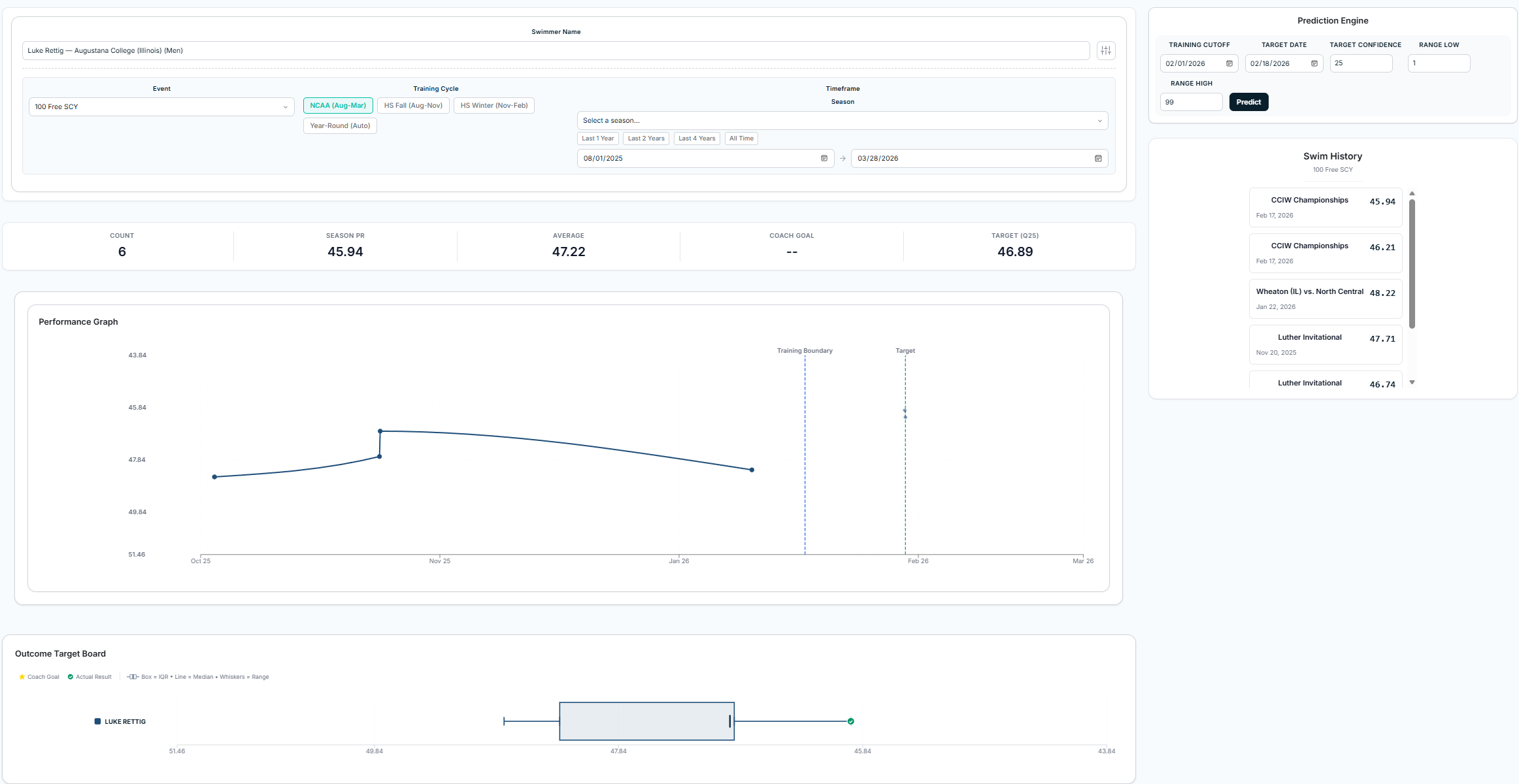
Task: Select the Last 1 Year timeframe tab
Action: pos(597,139)
